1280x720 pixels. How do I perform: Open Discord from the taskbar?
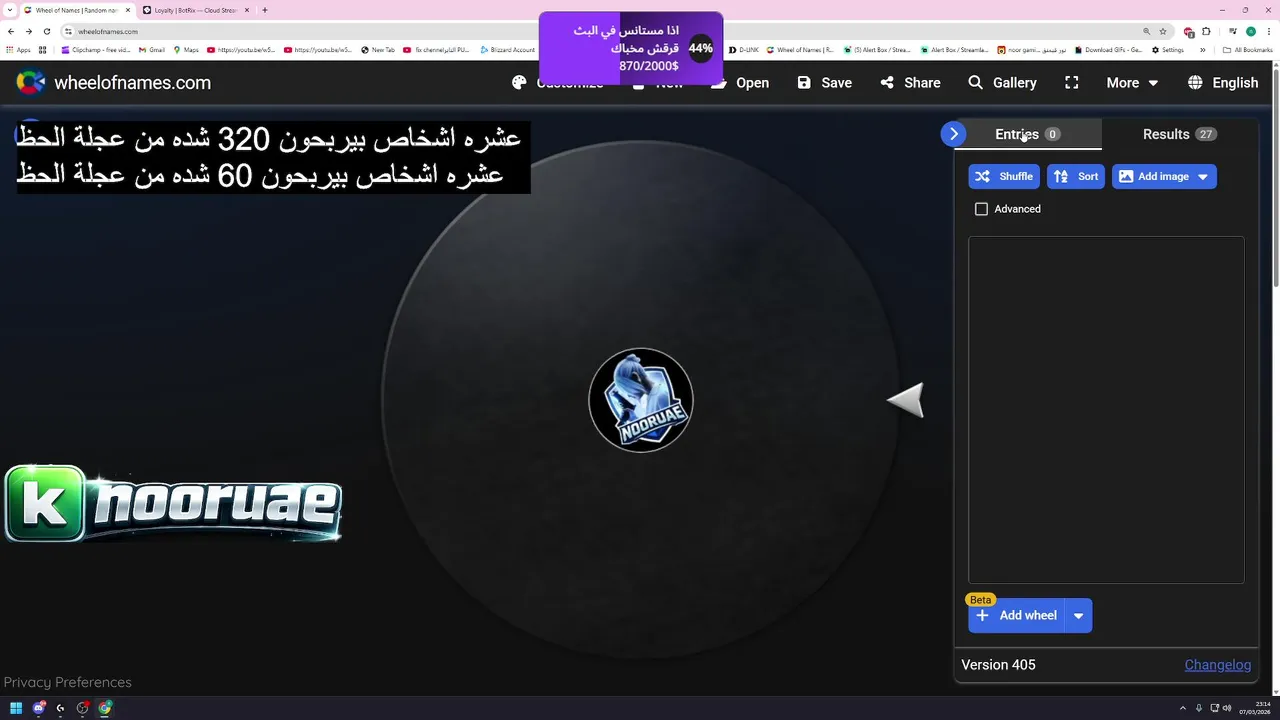click(39, 708)
